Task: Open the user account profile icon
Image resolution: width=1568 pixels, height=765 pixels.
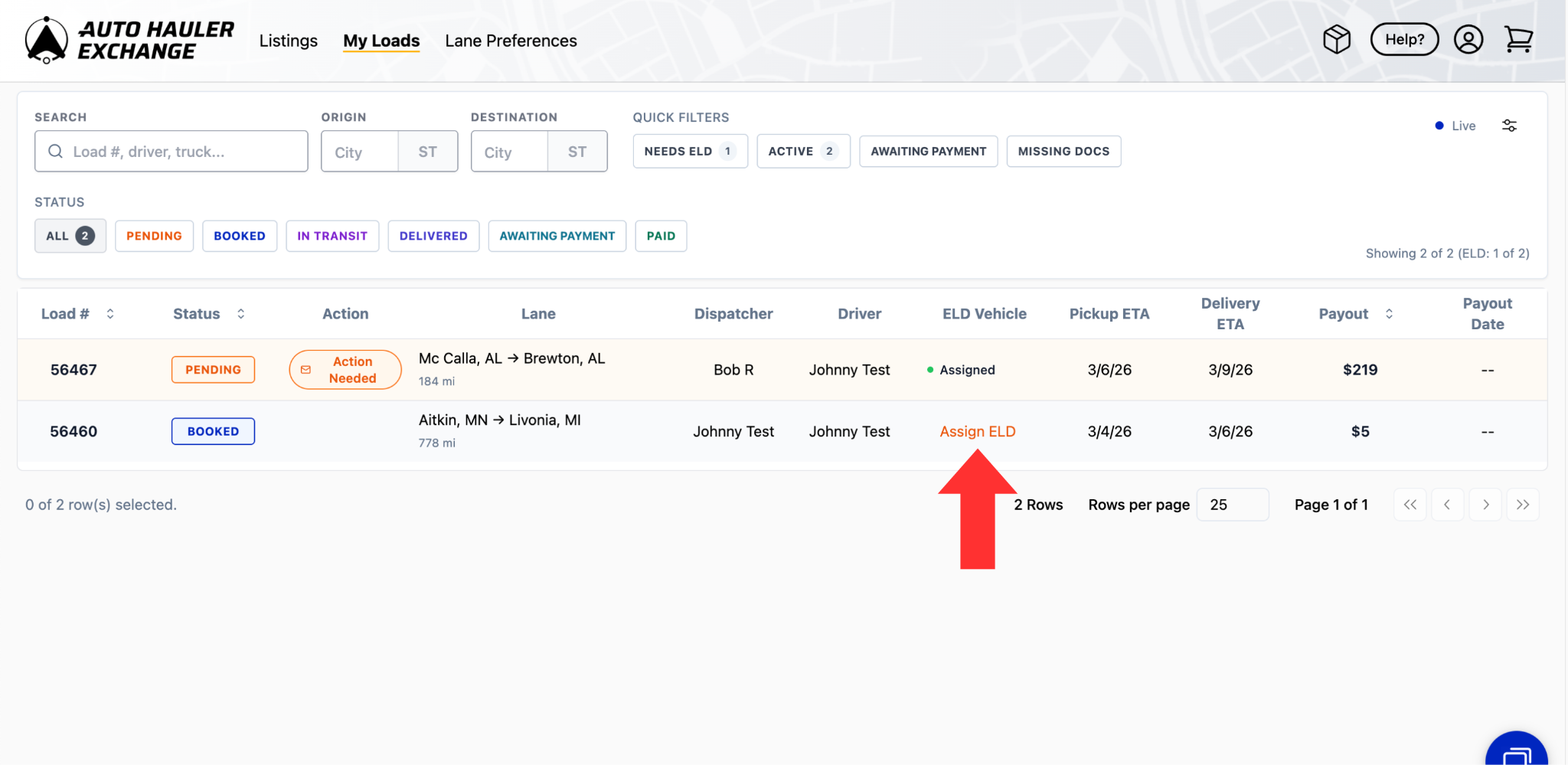Action: [x=1468, y=40]
